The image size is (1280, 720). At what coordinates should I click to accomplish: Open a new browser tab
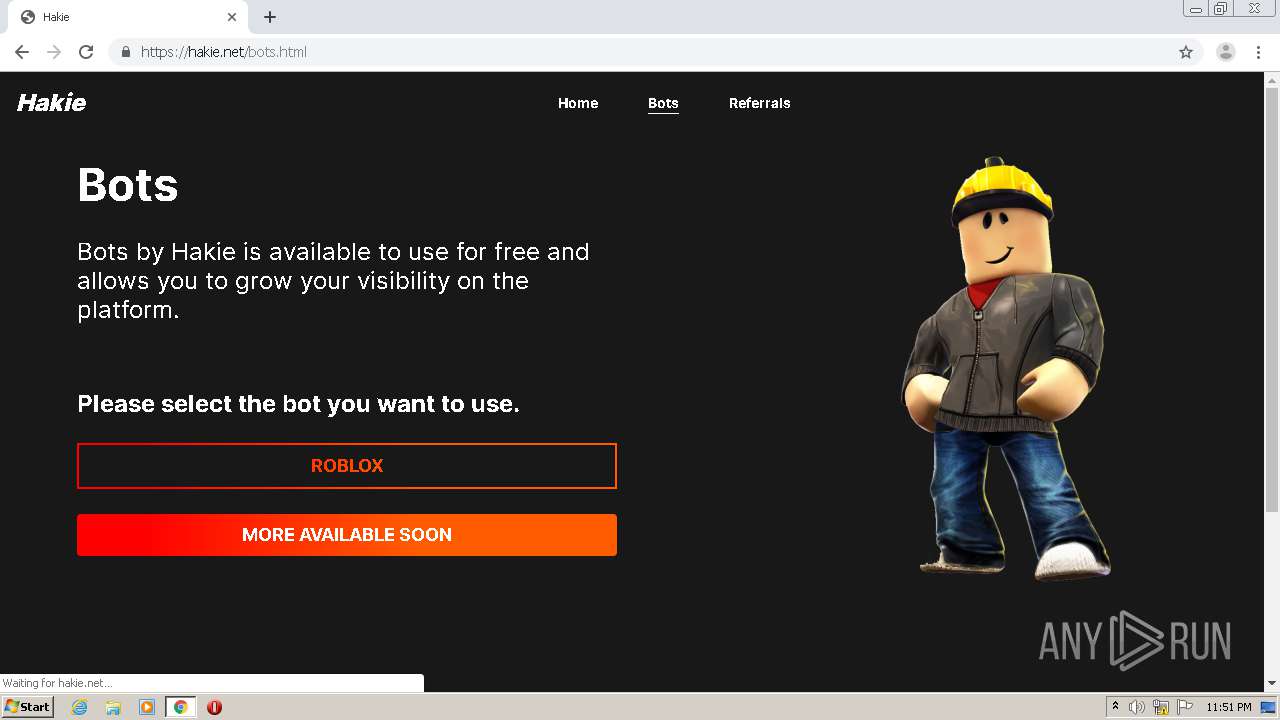[270, 17]
